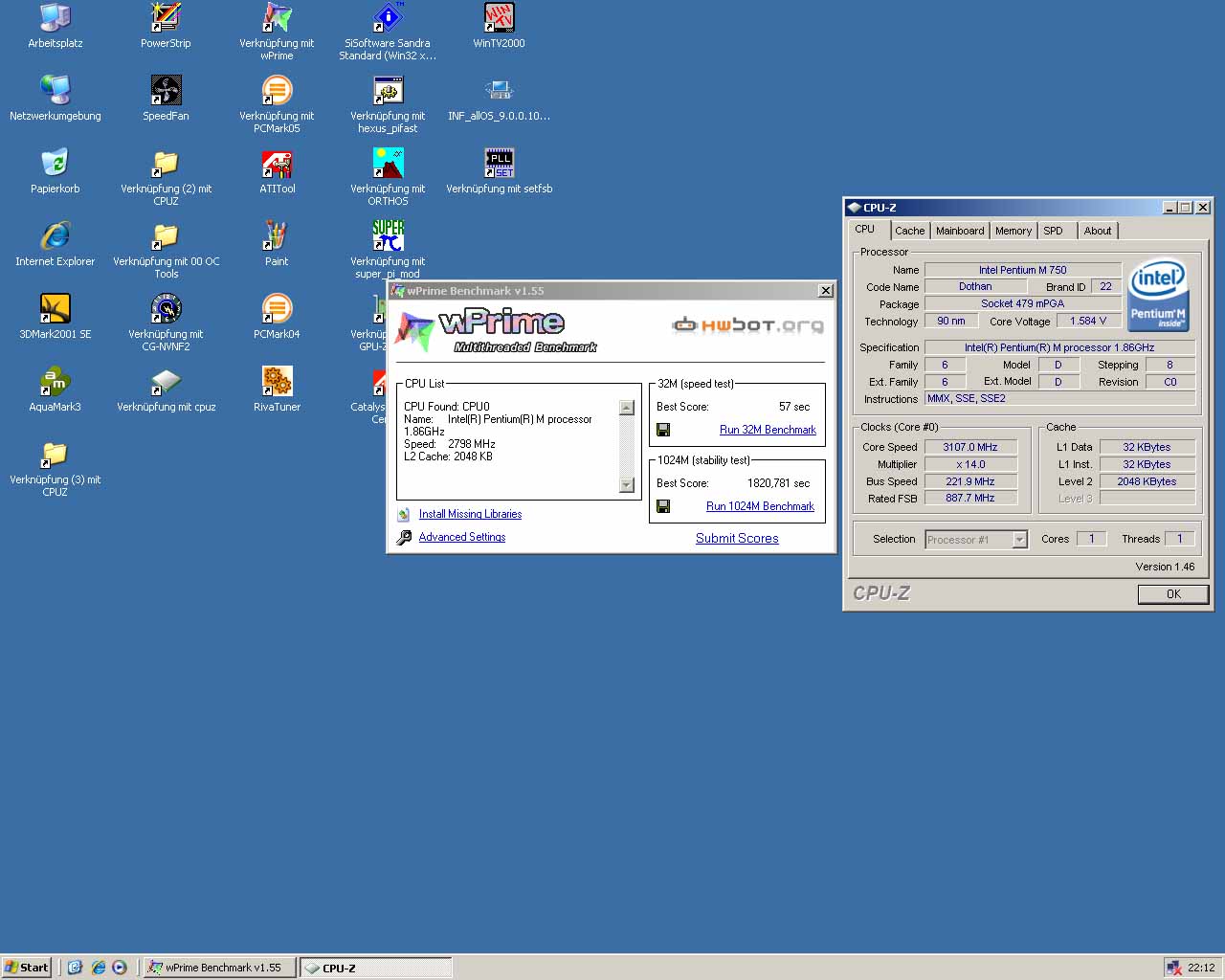Viewport: 1225px width, 980px height.
Task: Click Install Missing Libraries link
Action: (470, 514)
